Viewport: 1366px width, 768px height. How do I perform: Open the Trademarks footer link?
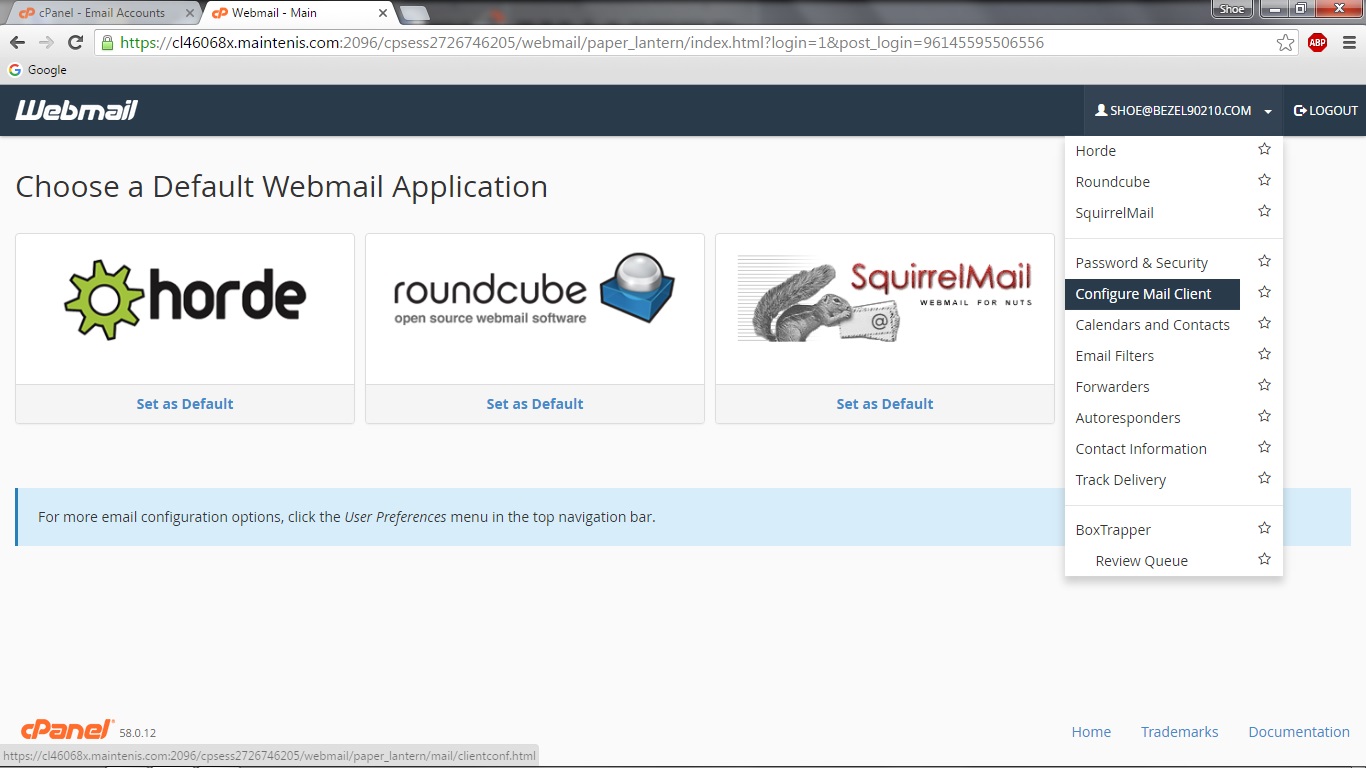(x=1179, y=732)
